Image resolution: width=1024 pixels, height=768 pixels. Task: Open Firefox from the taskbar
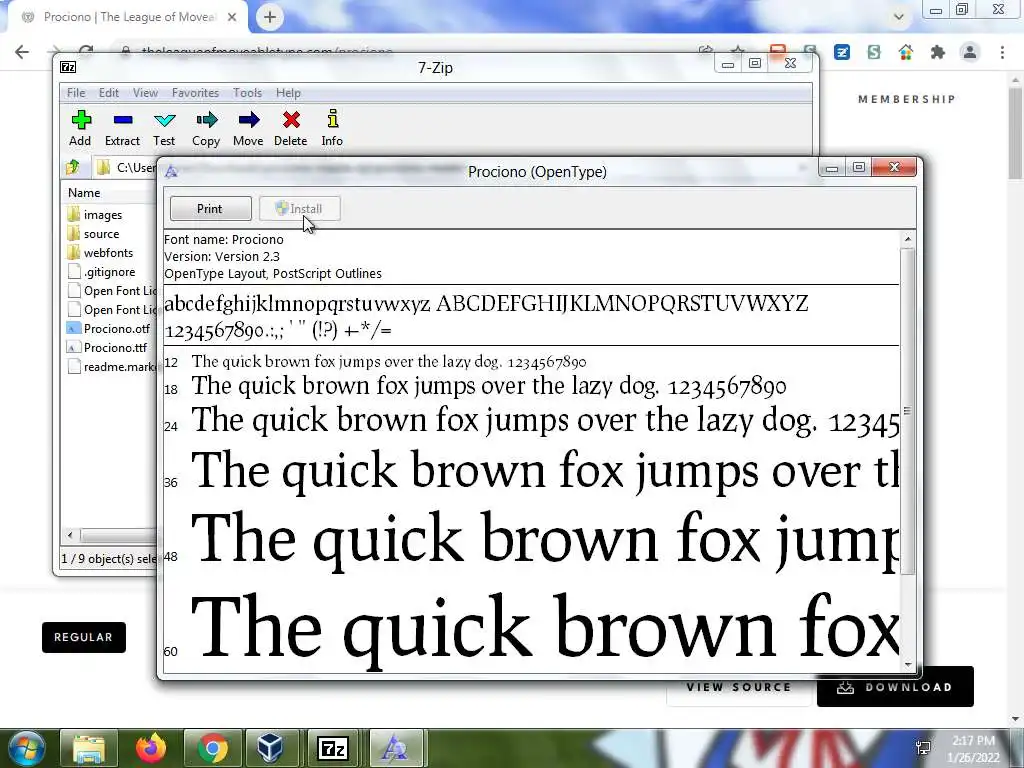pyautogui.click(x=151, y=748)
